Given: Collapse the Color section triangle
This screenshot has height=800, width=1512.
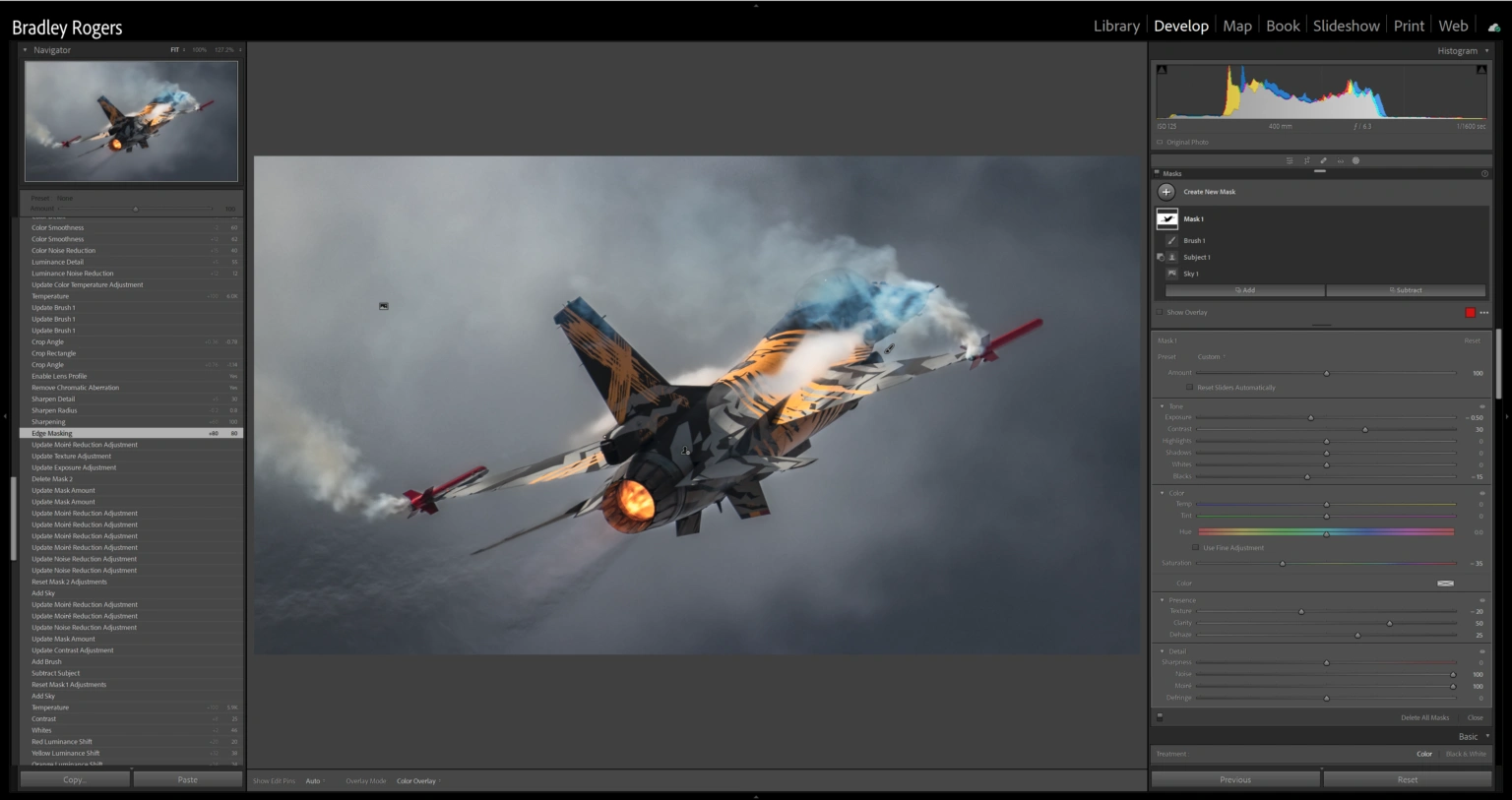Looking at the screenshot, I should tap(1162, 493).
